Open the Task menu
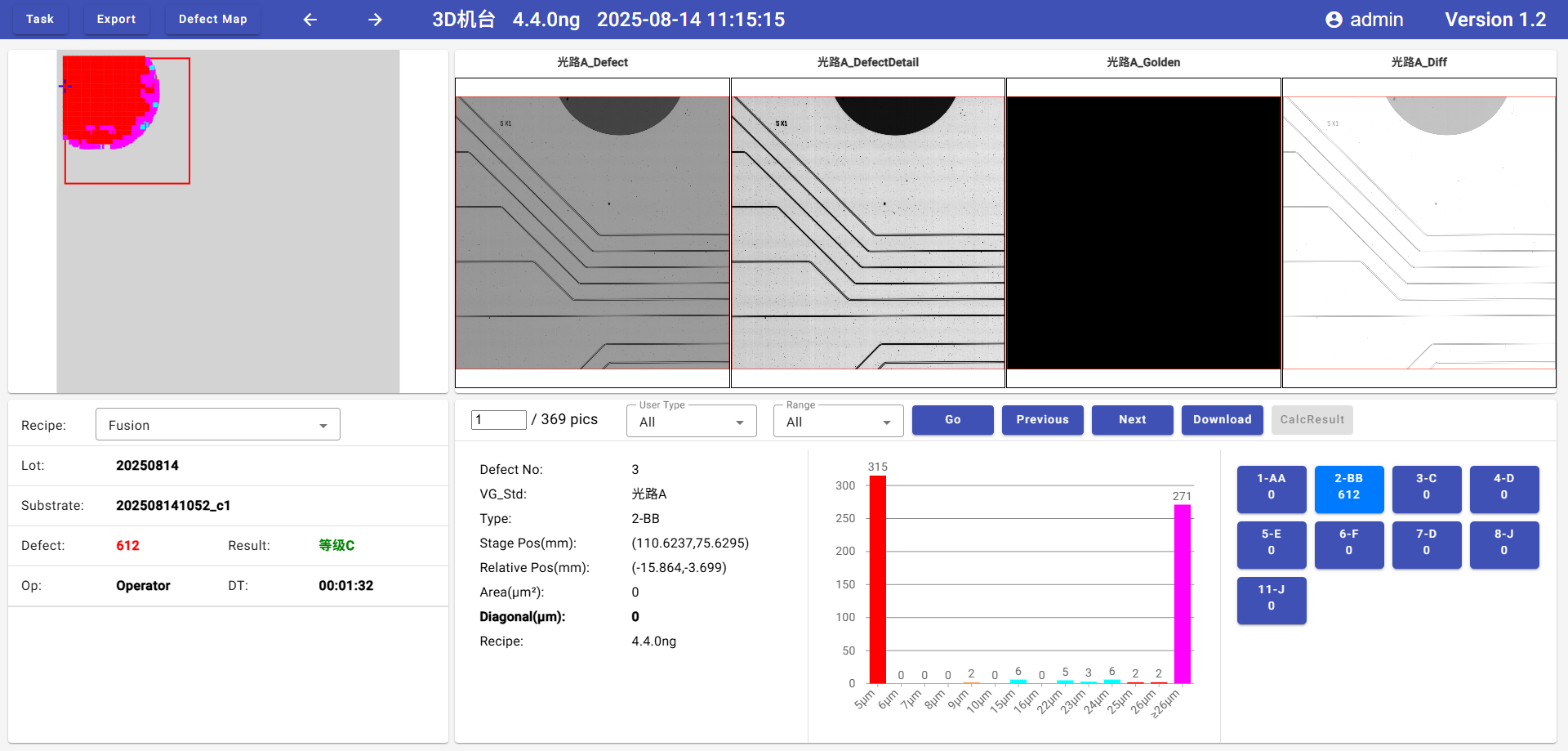The width and height of the screenshot is (1568, 751). tap(40, 19)
